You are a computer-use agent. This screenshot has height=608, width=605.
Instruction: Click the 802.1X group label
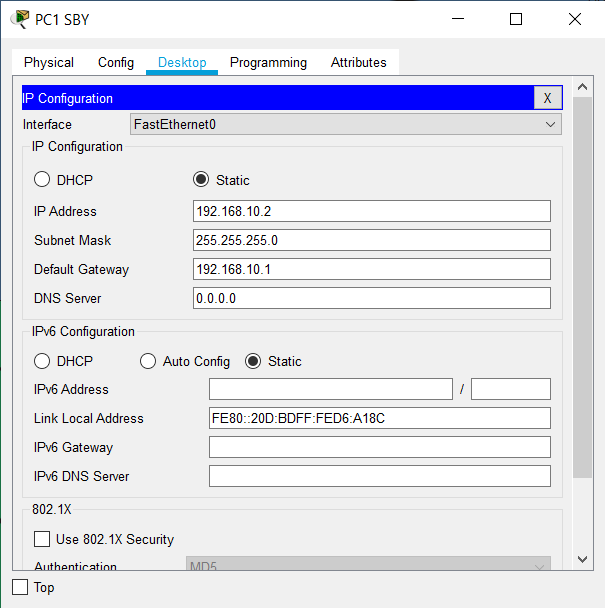tap(52, 509)
